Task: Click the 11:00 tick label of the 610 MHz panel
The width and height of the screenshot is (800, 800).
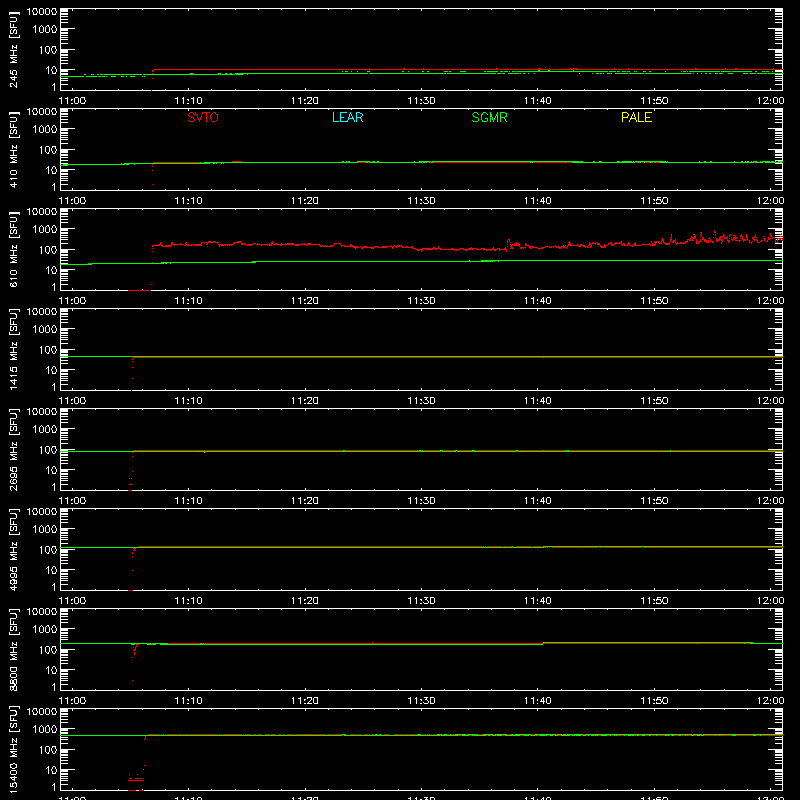Action: (72, 301)
